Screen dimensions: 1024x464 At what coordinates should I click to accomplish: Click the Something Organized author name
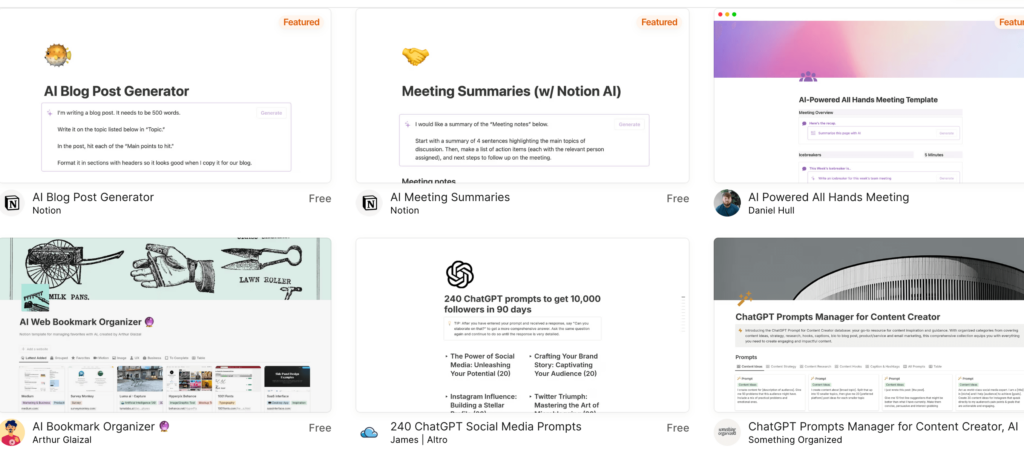795,440
